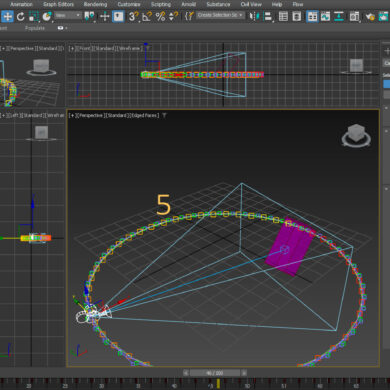Open the Graph Editors menu
Image resolution: width=390 pixels, height=390 pixels.
[x=58, y=4]
